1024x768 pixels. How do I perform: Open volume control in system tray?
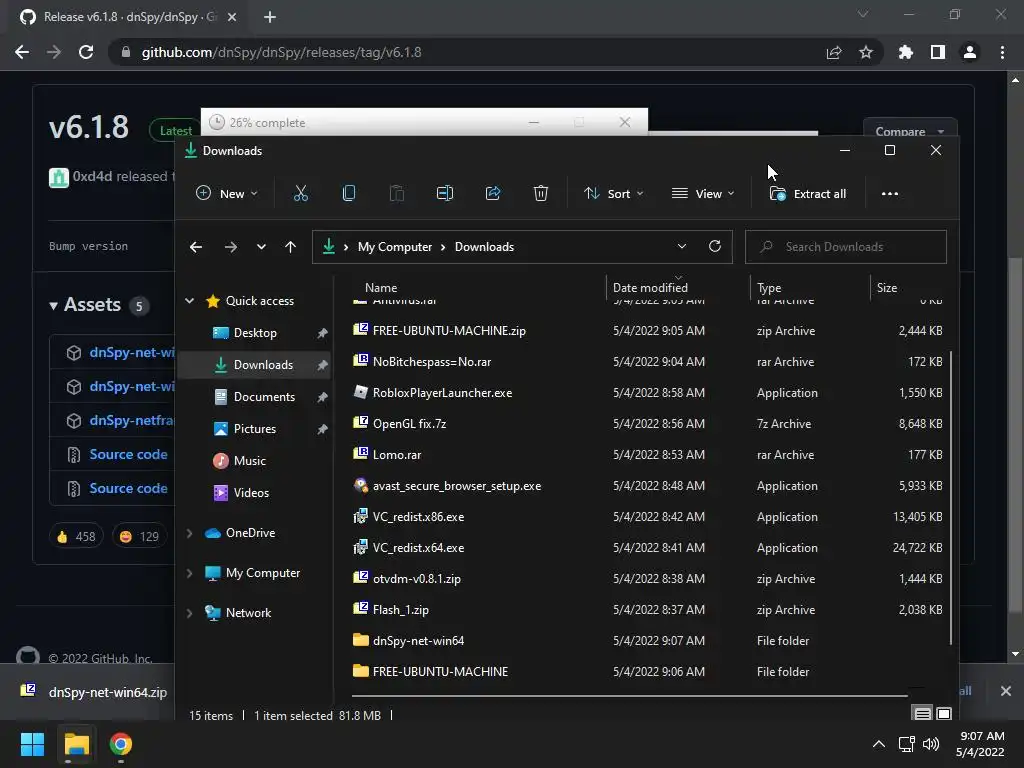tap(931, 744)
